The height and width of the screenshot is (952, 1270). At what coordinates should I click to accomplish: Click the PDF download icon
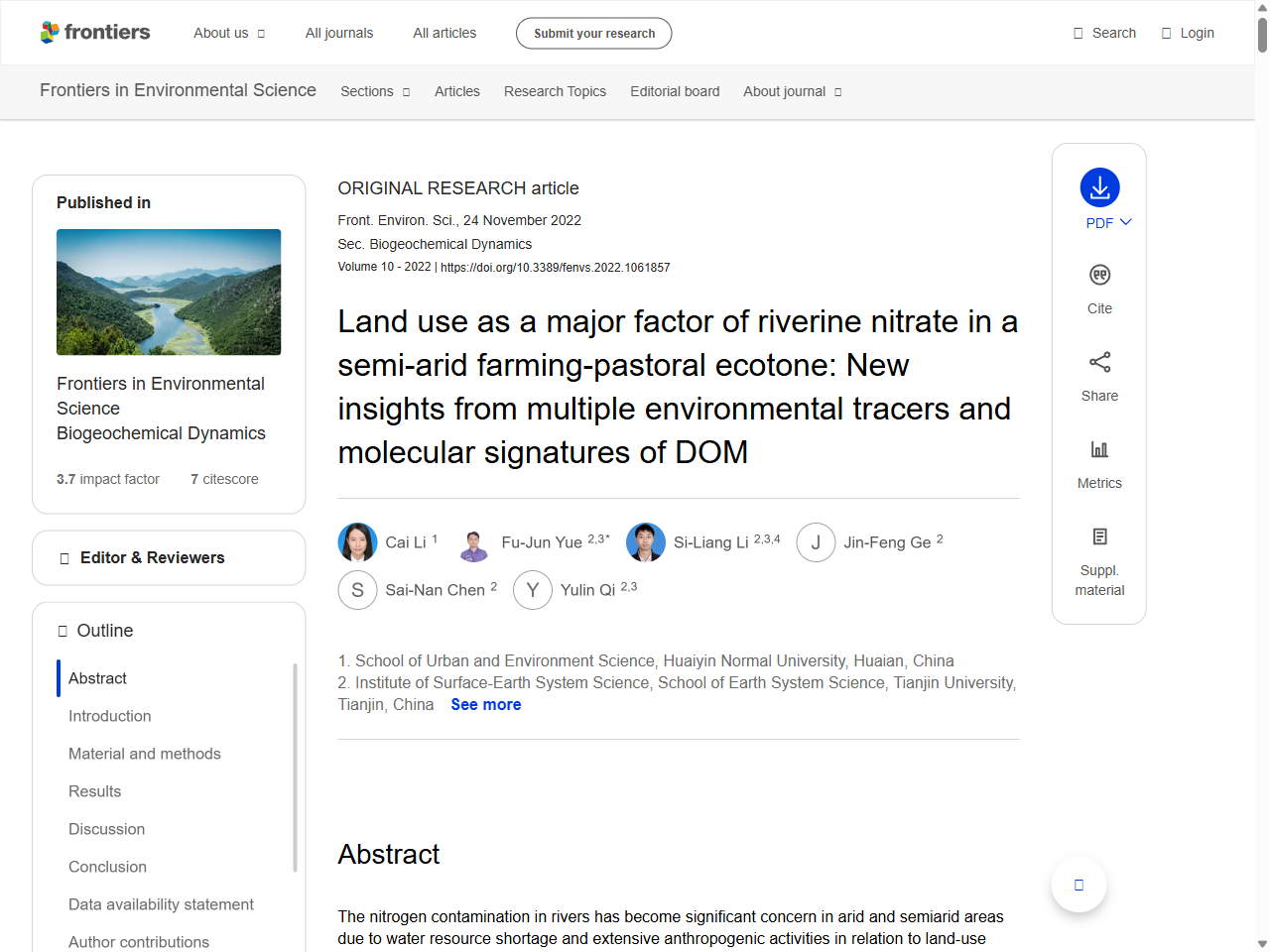click(1099, 186)
